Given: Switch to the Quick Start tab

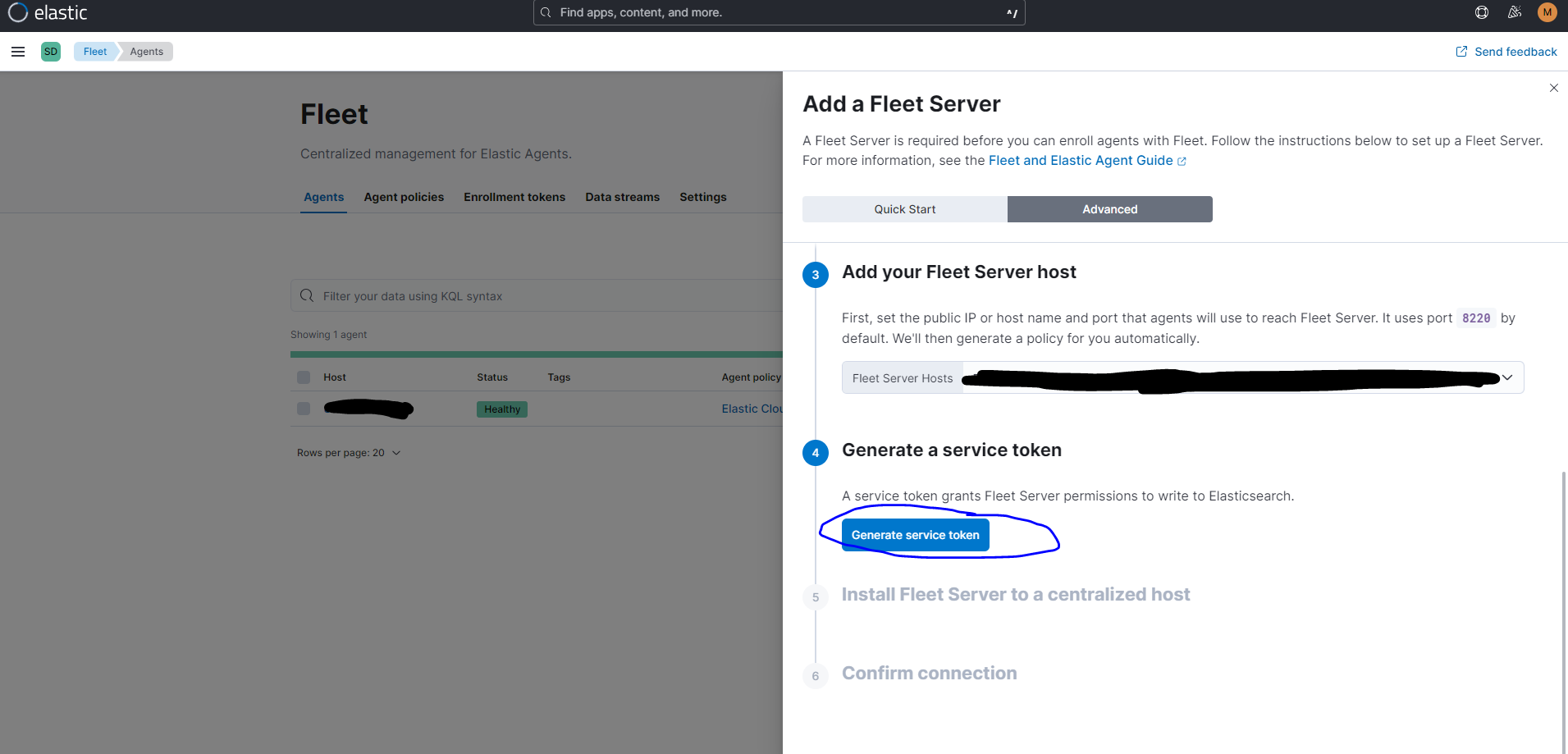Looking at the screenshot, I should [x=905, y=209].
